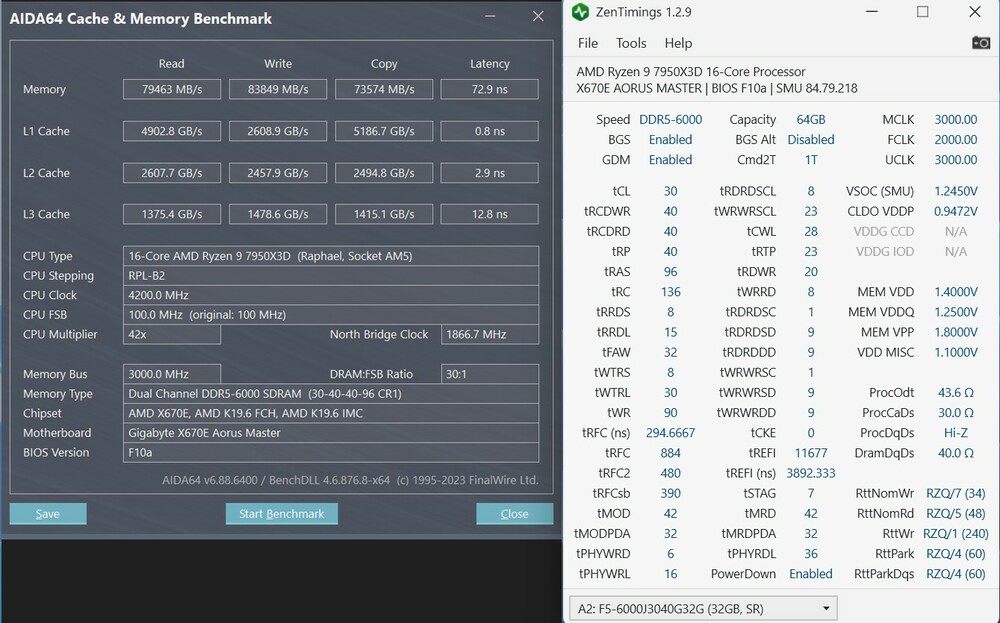
Task: Click the Save button in AIDA64
Action: [48, 514]
